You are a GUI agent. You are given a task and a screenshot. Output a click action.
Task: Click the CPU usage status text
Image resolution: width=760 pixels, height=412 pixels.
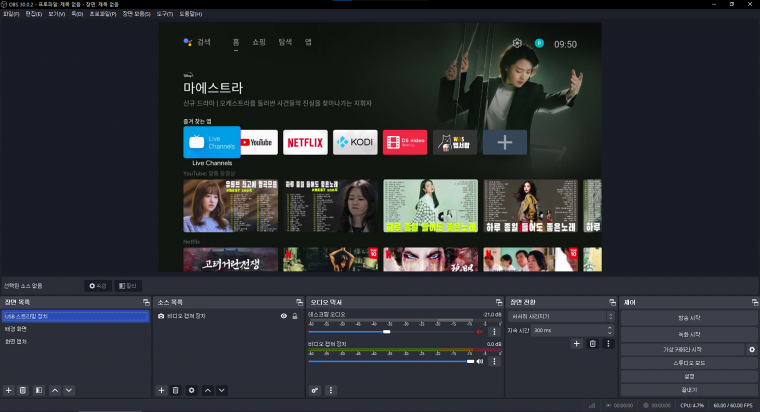[x=692, y=405]
